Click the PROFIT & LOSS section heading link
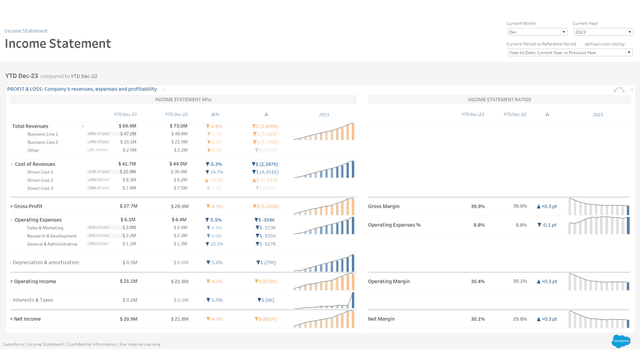 pos(82,89)
